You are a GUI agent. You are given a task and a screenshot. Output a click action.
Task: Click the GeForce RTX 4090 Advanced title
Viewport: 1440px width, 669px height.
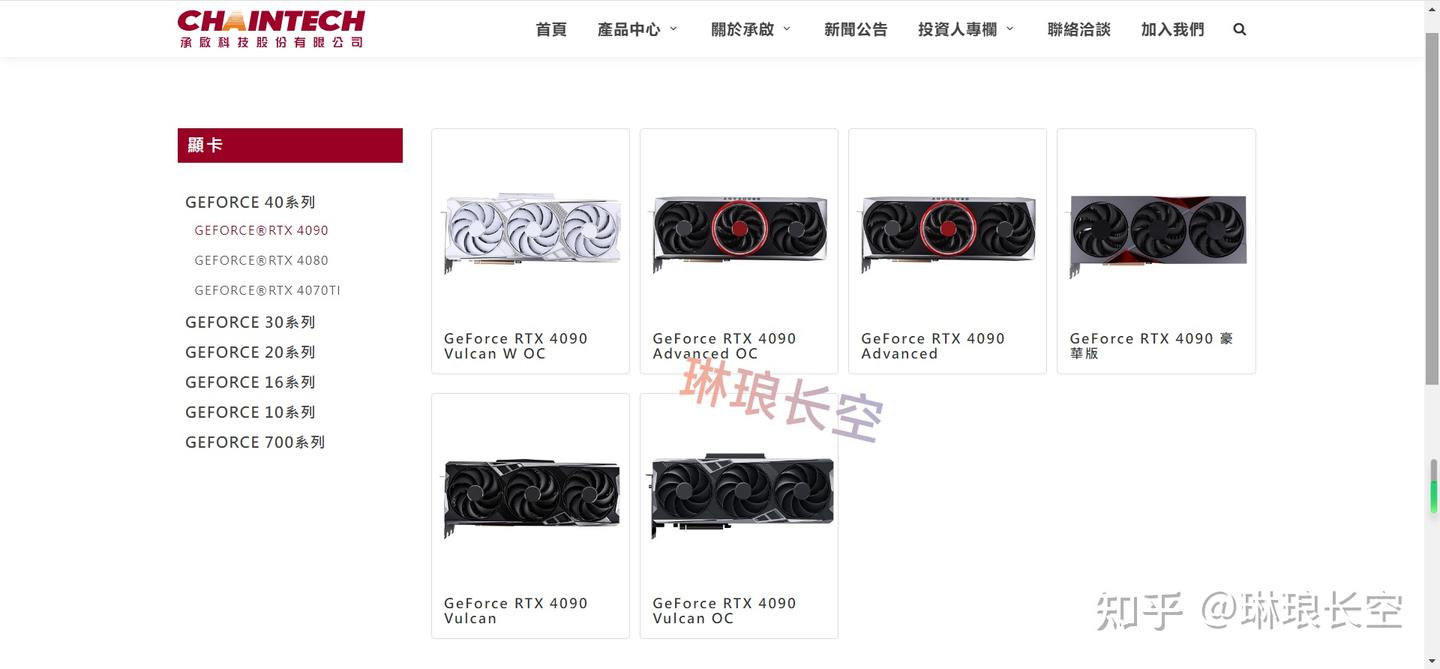(x=933, y=346)
